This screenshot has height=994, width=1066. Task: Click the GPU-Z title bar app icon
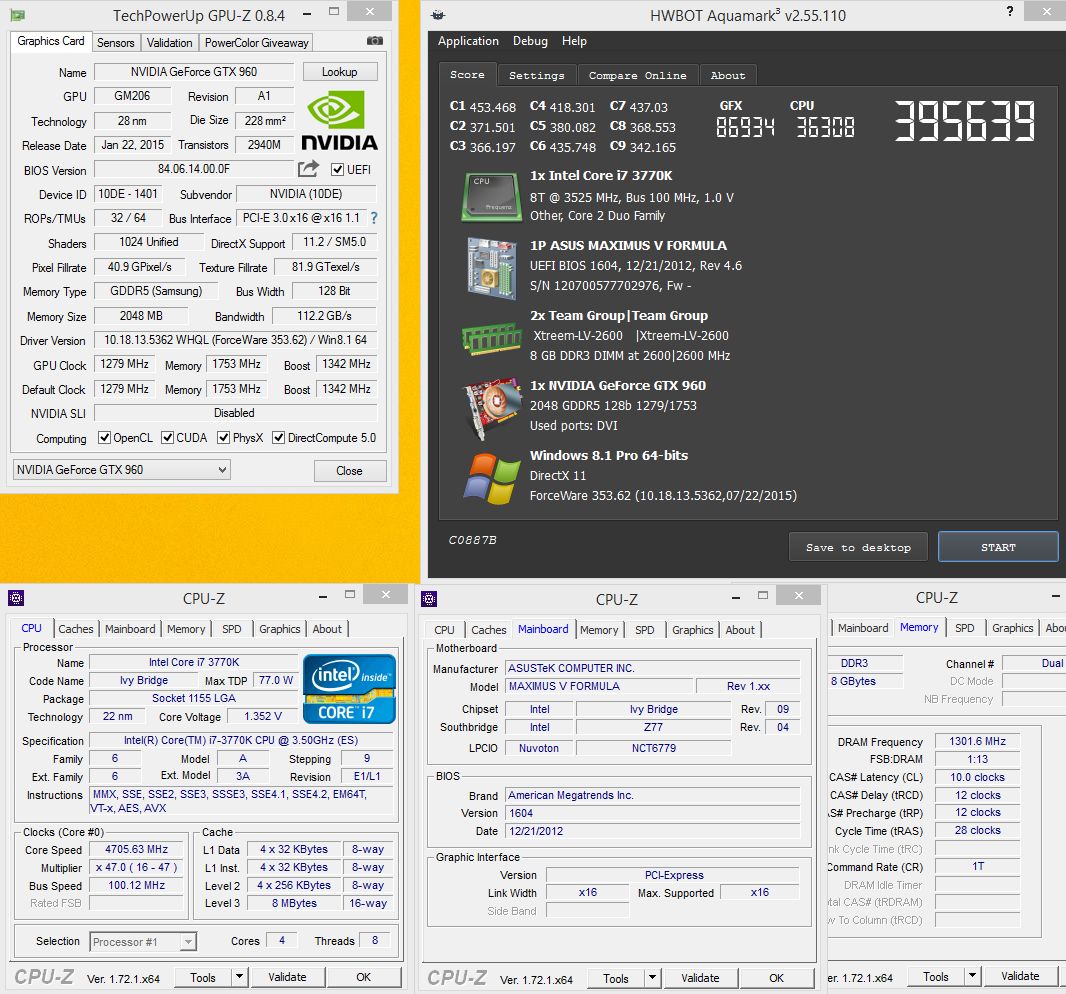click(17, 15)
